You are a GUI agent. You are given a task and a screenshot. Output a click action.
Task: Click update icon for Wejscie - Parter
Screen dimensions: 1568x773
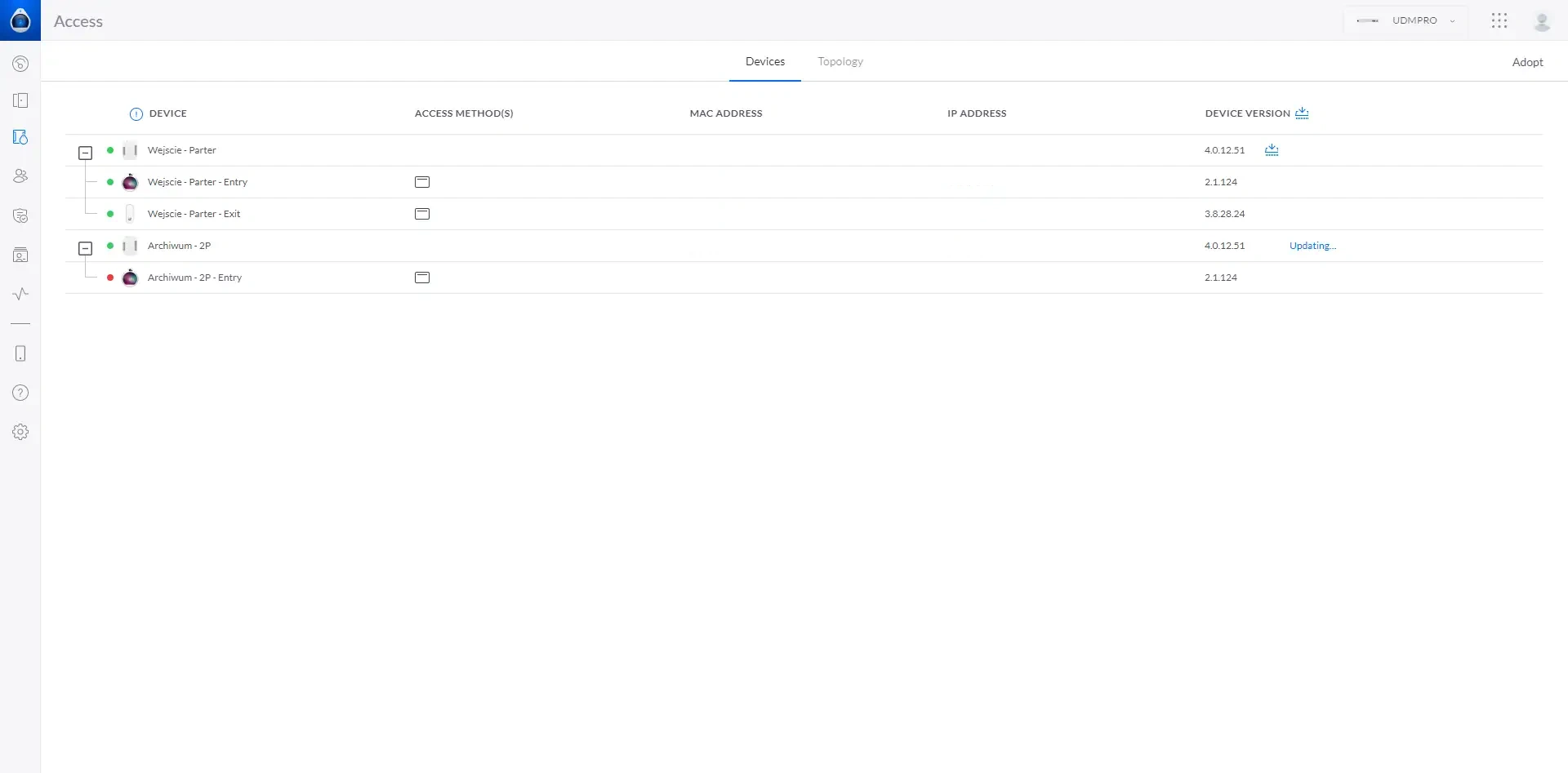pyautogui.click(x=1272, y=150)
